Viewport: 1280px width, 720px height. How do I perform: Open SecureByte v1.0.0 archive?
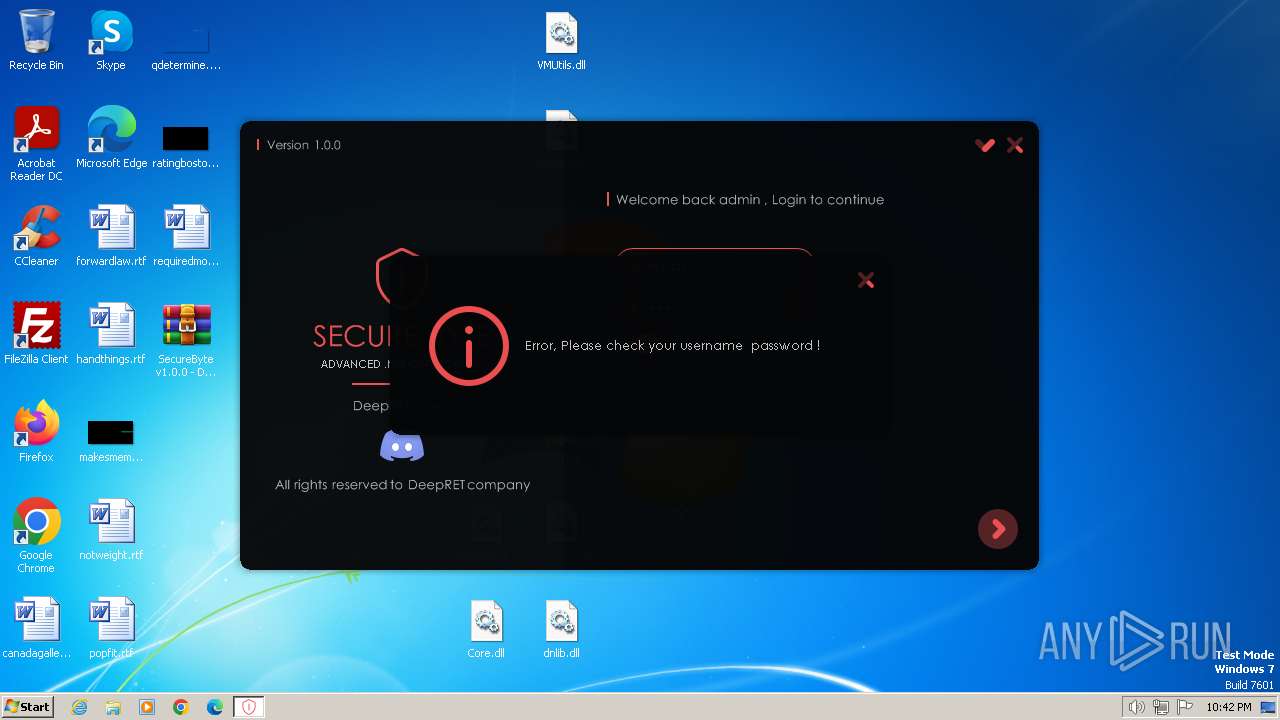[x=186, y=340]
